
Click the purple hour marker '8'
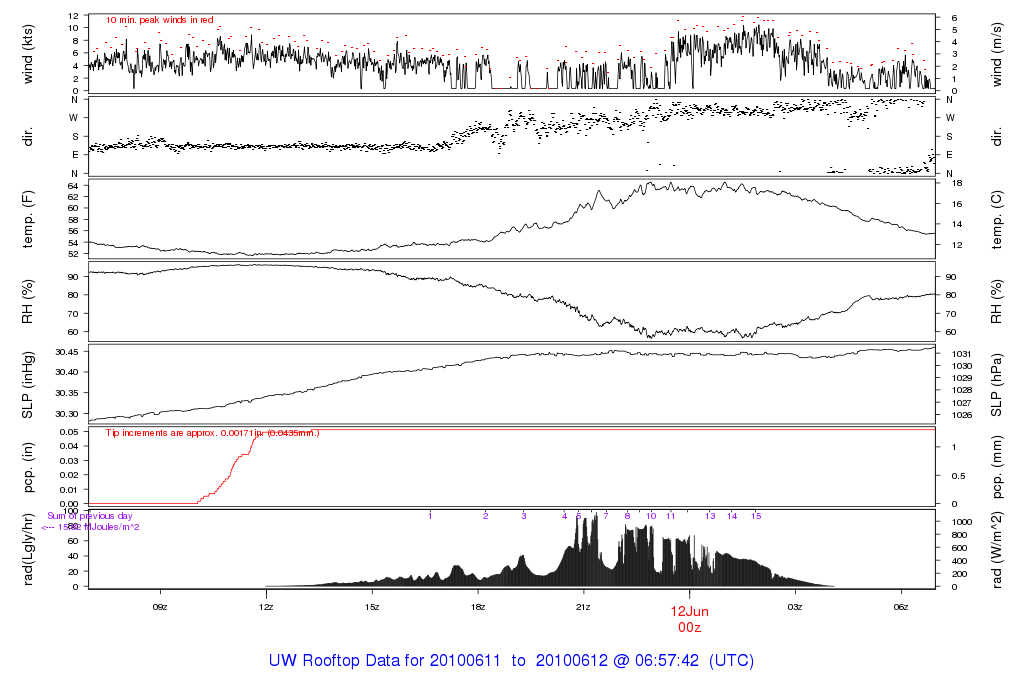(x=628, y=516)
